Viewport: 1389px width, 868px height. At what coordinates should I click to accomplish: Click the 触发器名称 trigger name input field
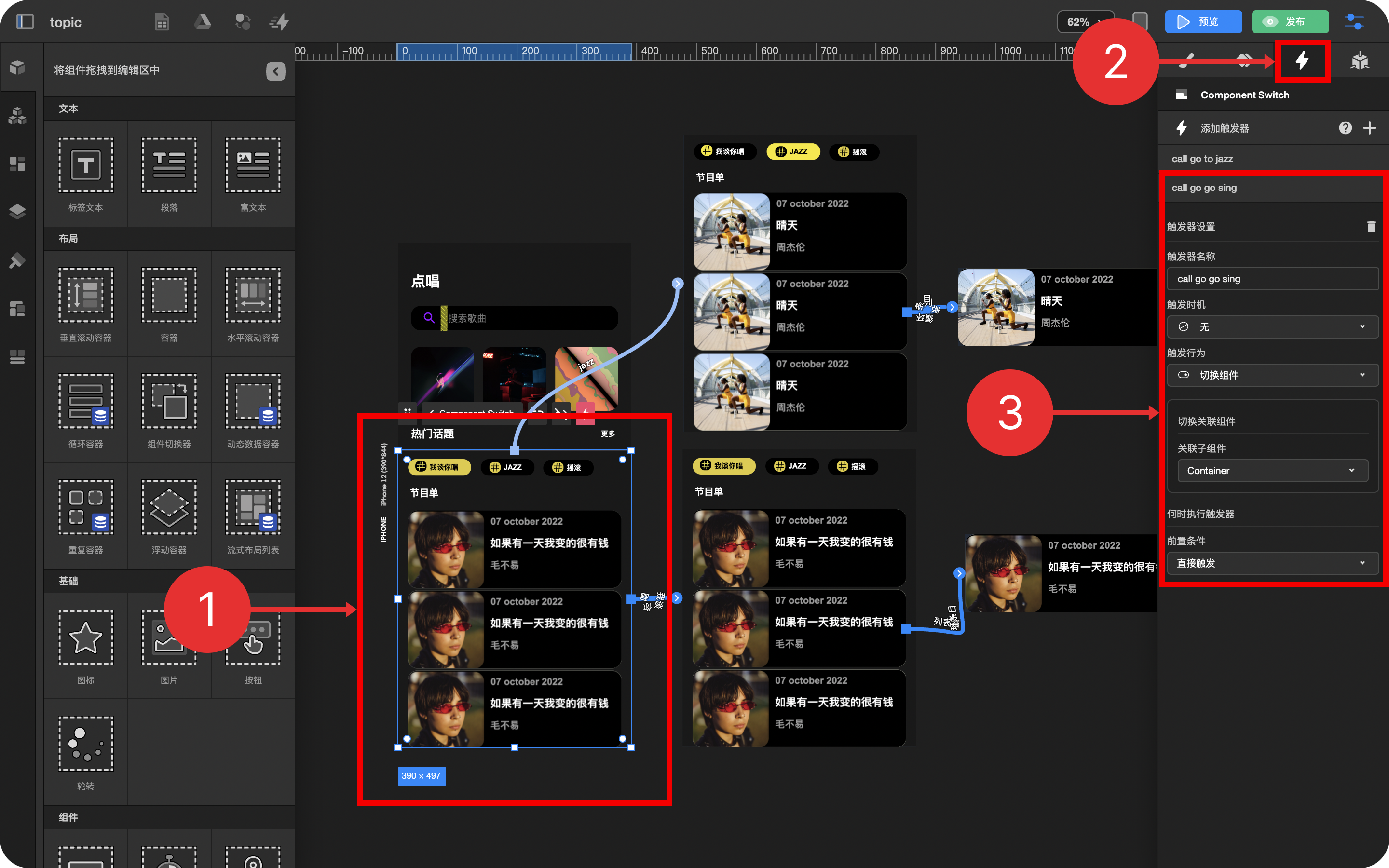pyautogui.click(x=1273, y=278)
